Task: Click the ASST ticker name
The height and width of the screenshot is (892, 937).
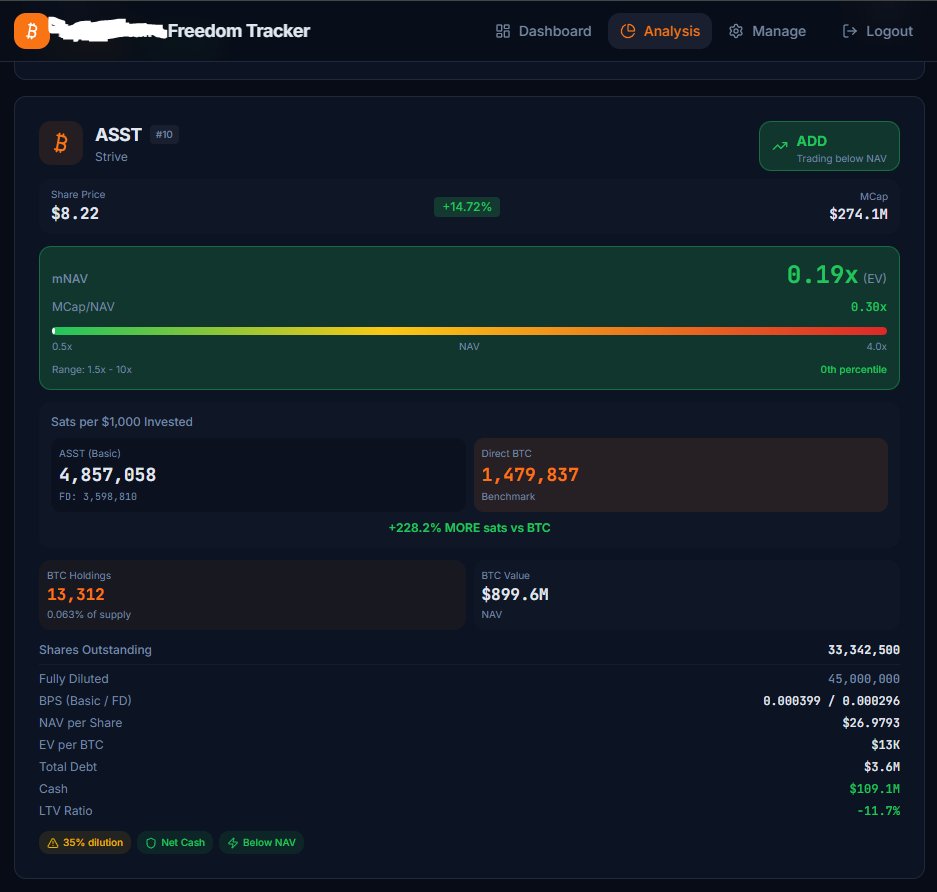Action: [x=118, y=134]
